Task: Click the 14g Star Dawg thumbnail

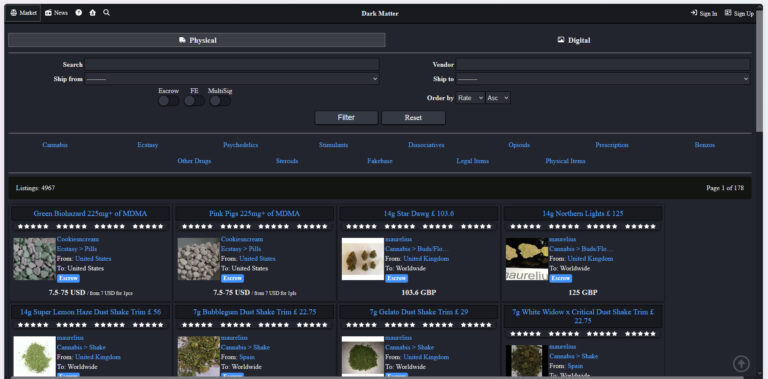Action: [363, 259]
